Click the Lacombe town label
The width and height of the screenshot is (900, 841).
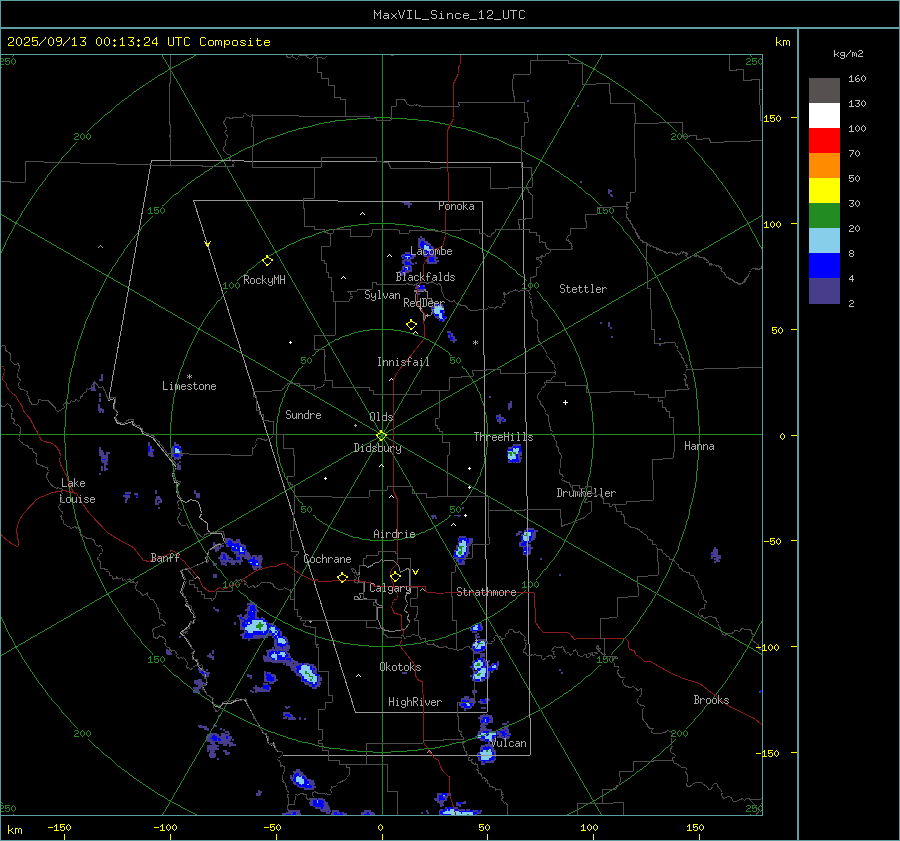pos(431,251)
